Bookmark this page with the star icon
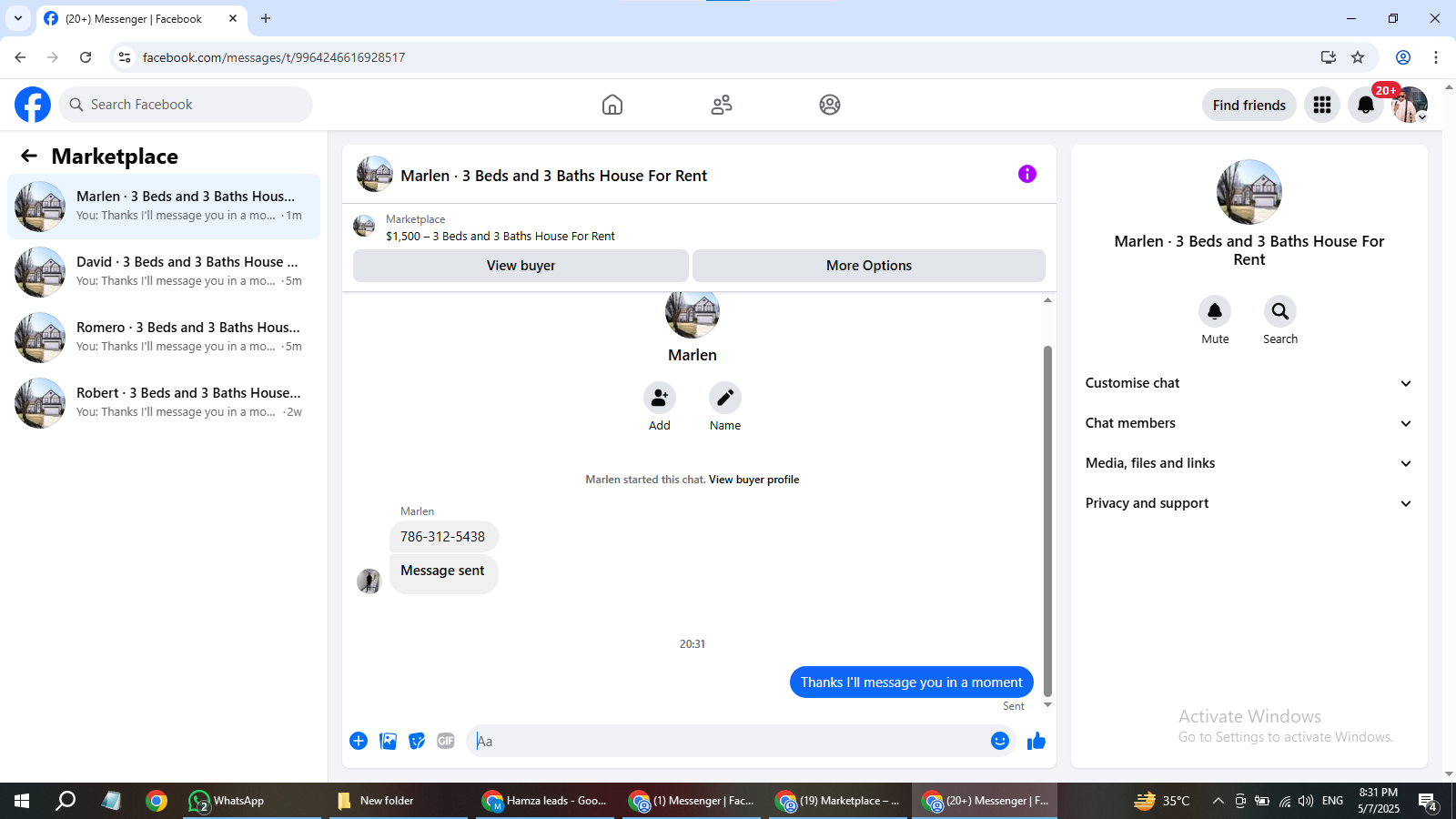 pyautogui.click(x=1358, y=57)
